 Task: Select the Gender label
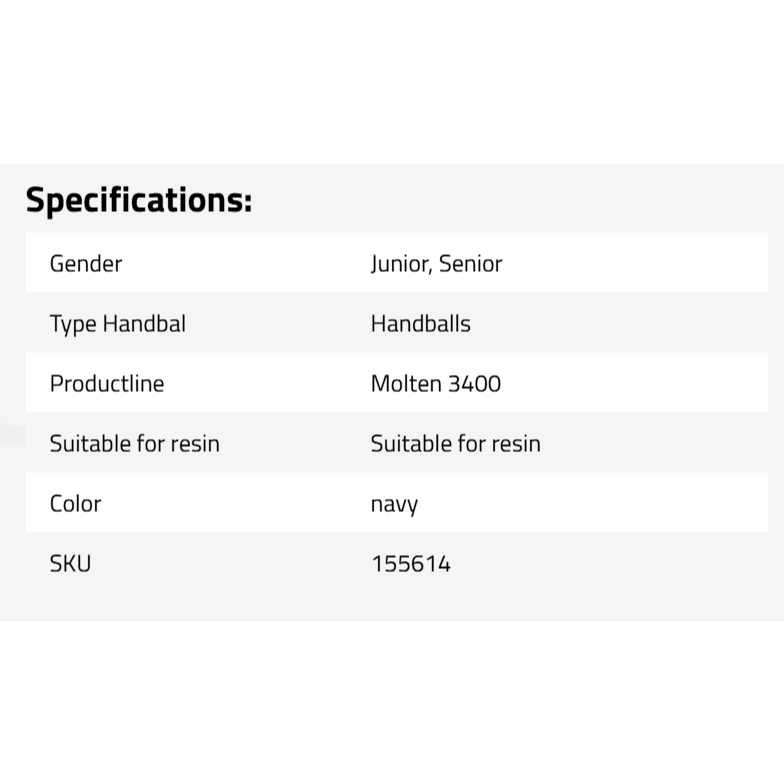click(x=86, y=264)
